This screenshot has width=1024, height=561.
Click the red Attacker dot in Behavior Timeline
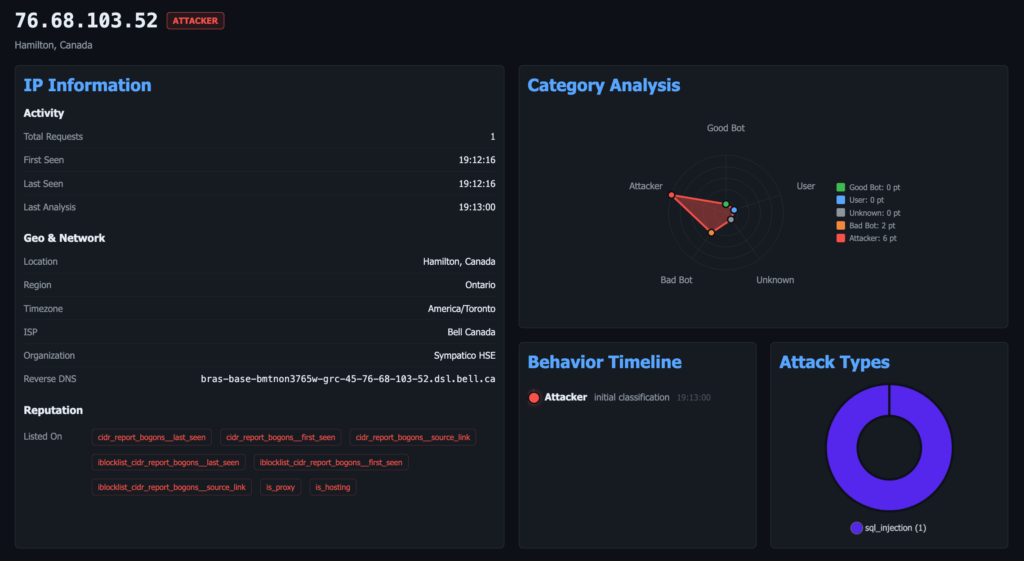pyautogui.click(x=534, y=397)
